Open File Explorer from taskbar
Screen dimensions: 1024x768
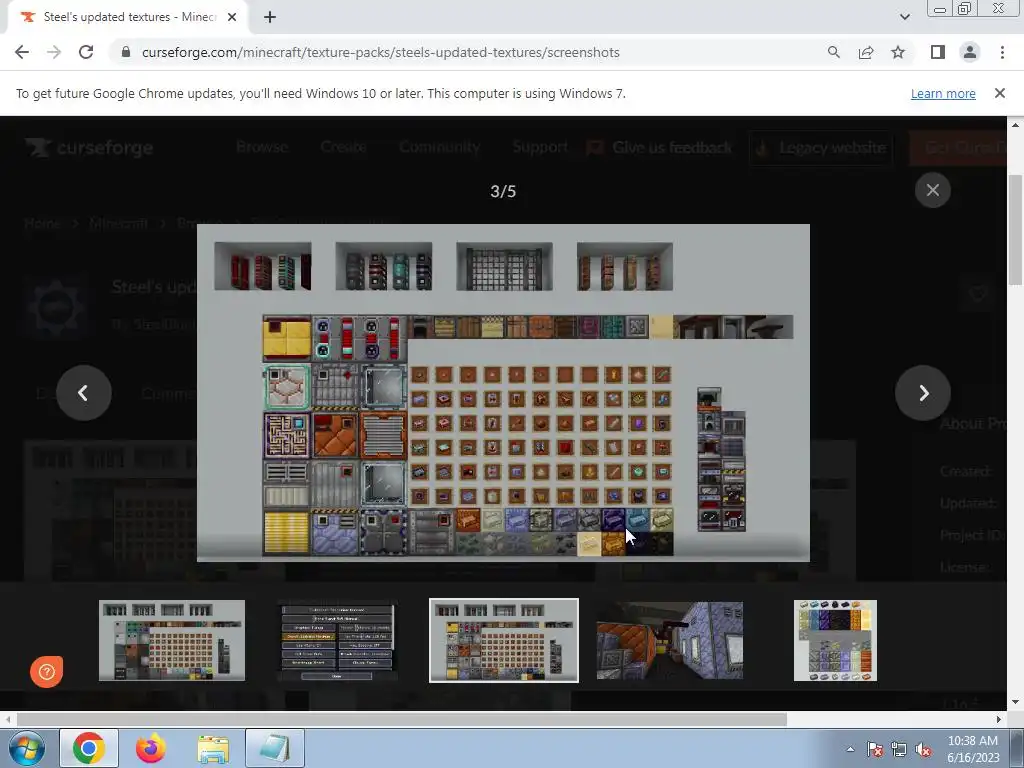[x=213, y=749]
